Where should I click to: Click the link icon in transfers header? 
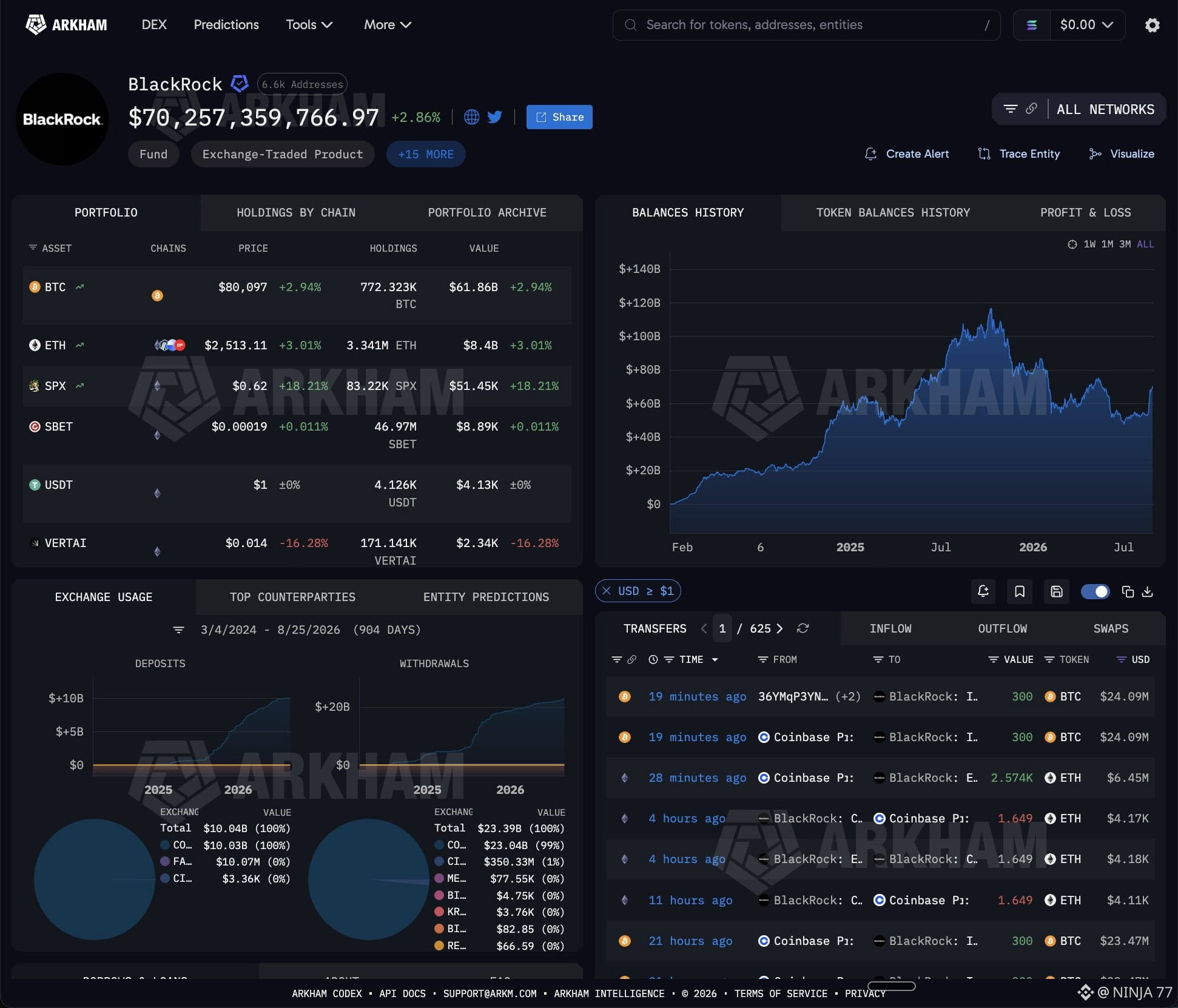631,659
